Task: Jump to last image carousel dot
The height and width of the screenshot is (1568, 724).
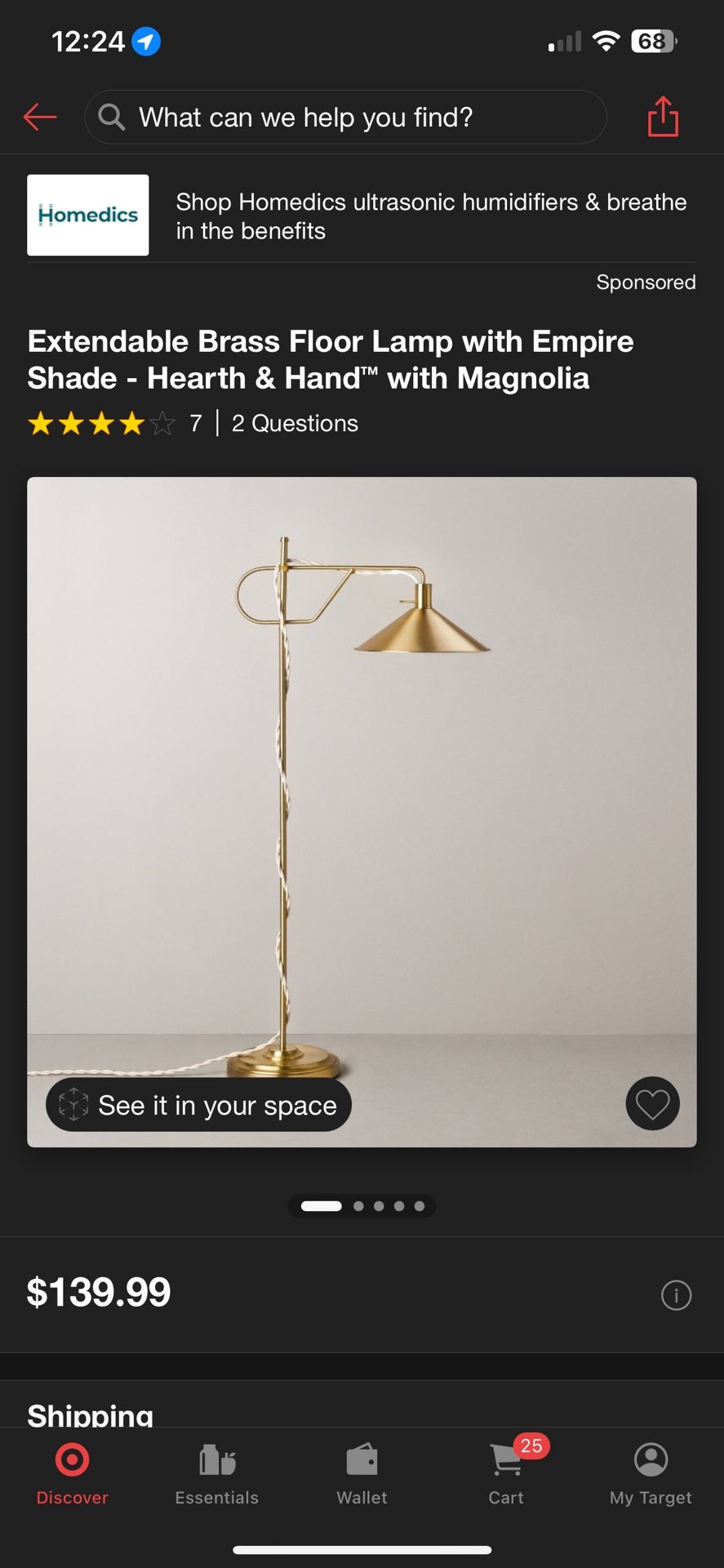Action: click(x=419, y=1206)
